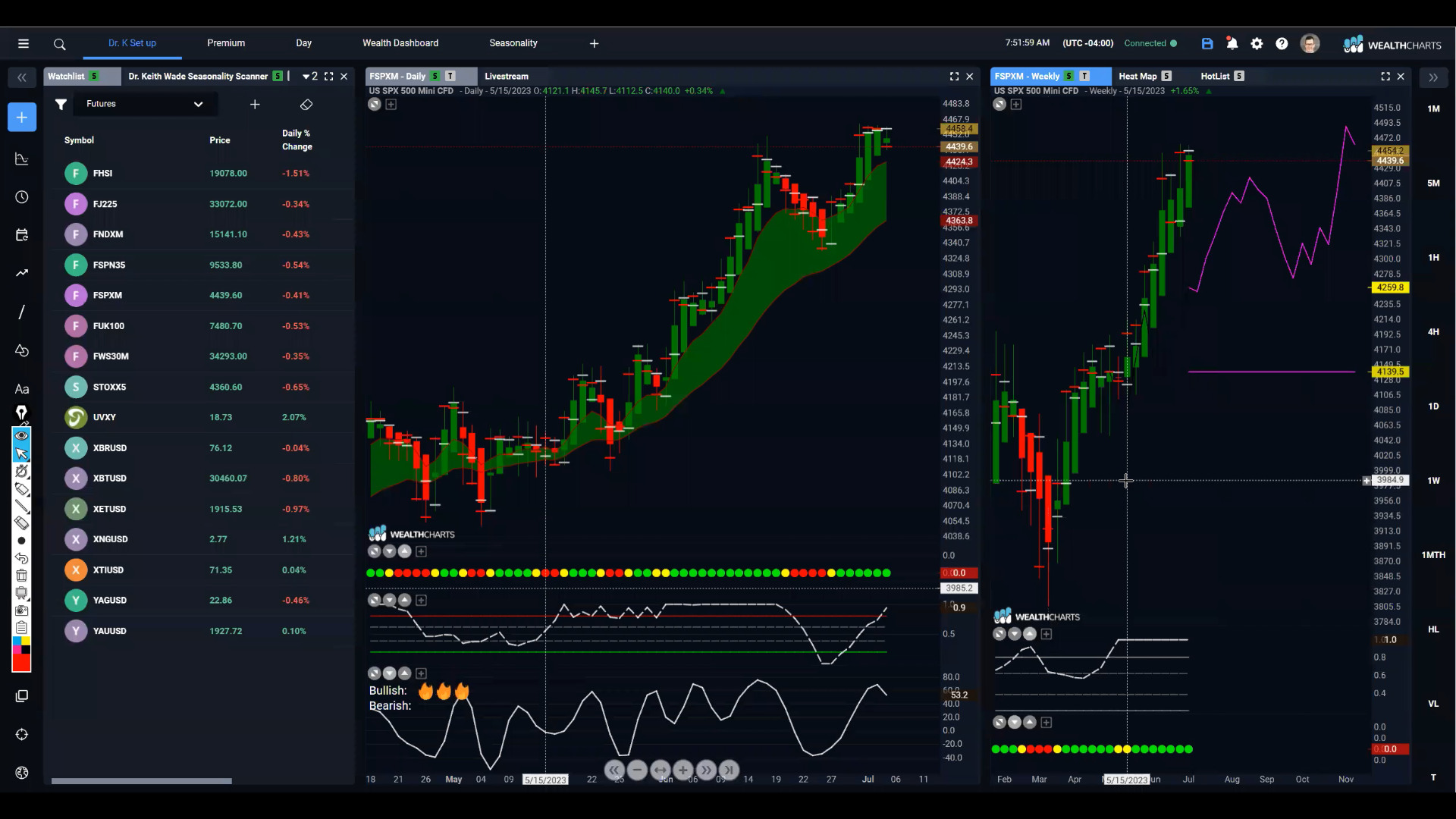1456x819 pixels.
Task: Open the clipboard icon in drawing palette
Action: pos(21,627)
